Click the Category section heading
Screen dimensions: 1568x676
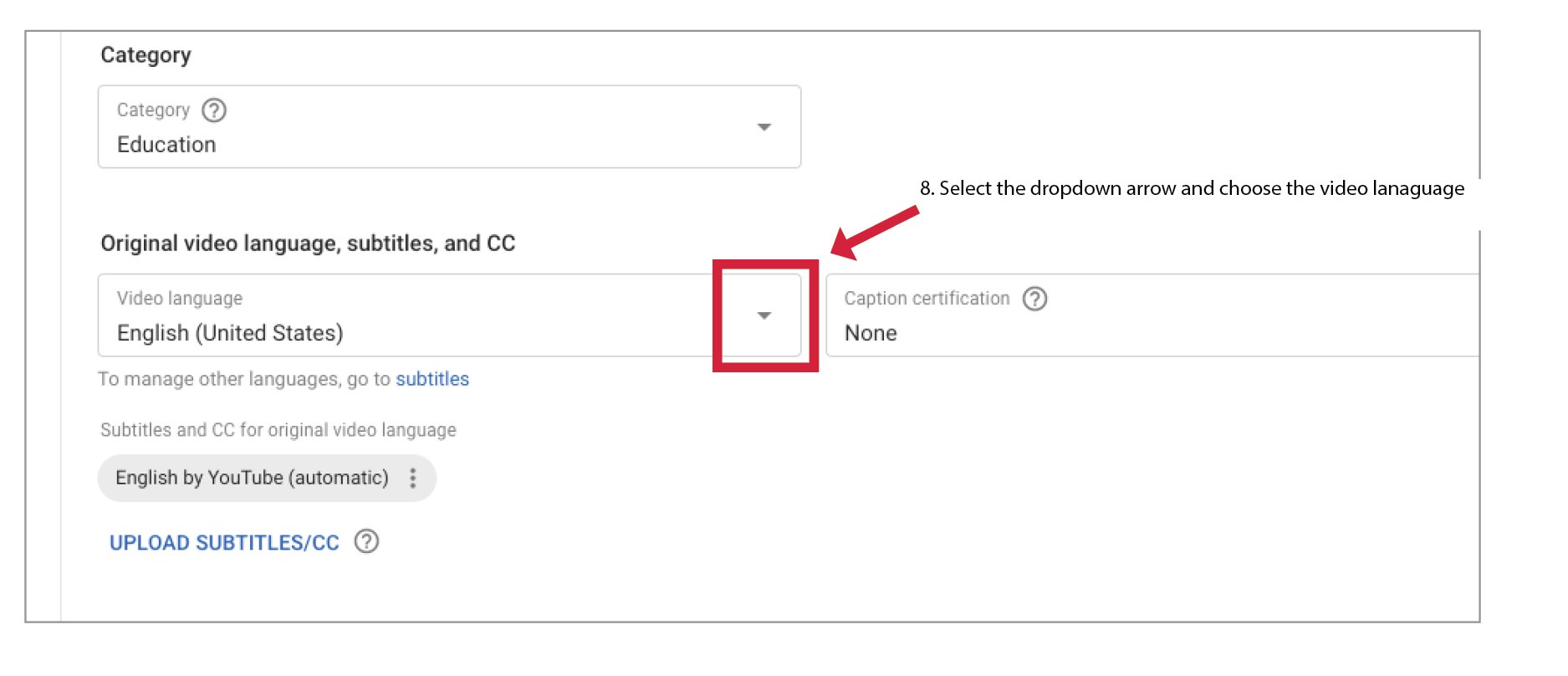(146, 55)
